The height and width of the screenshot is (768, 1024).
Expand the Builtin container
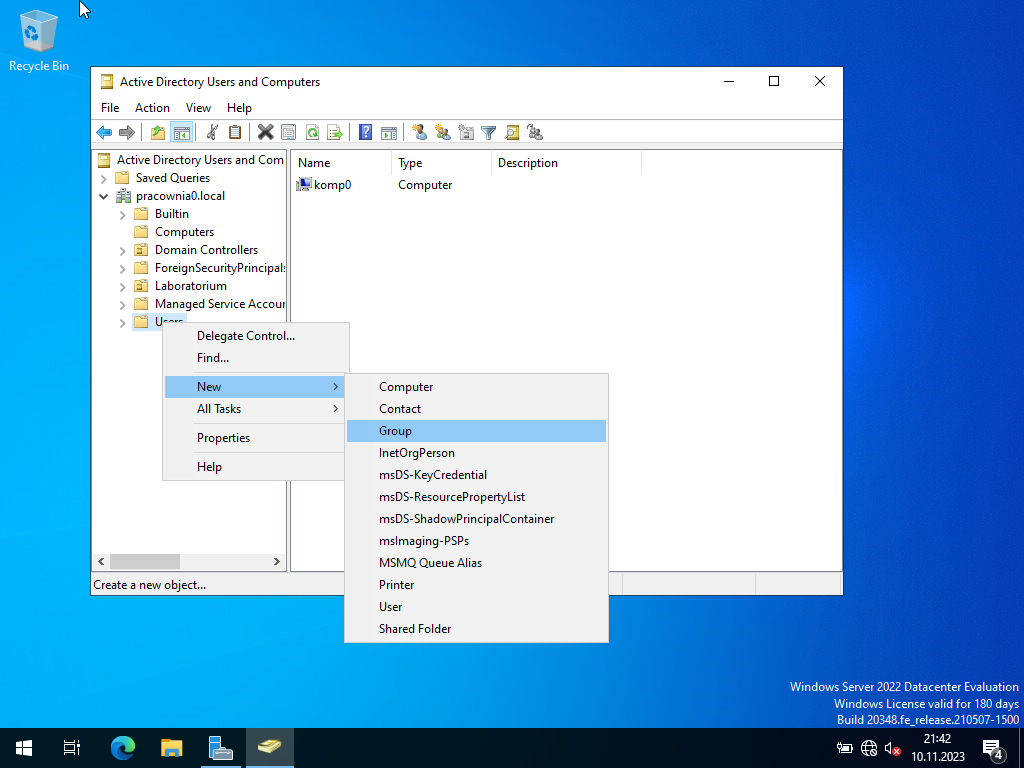[123, 214]
